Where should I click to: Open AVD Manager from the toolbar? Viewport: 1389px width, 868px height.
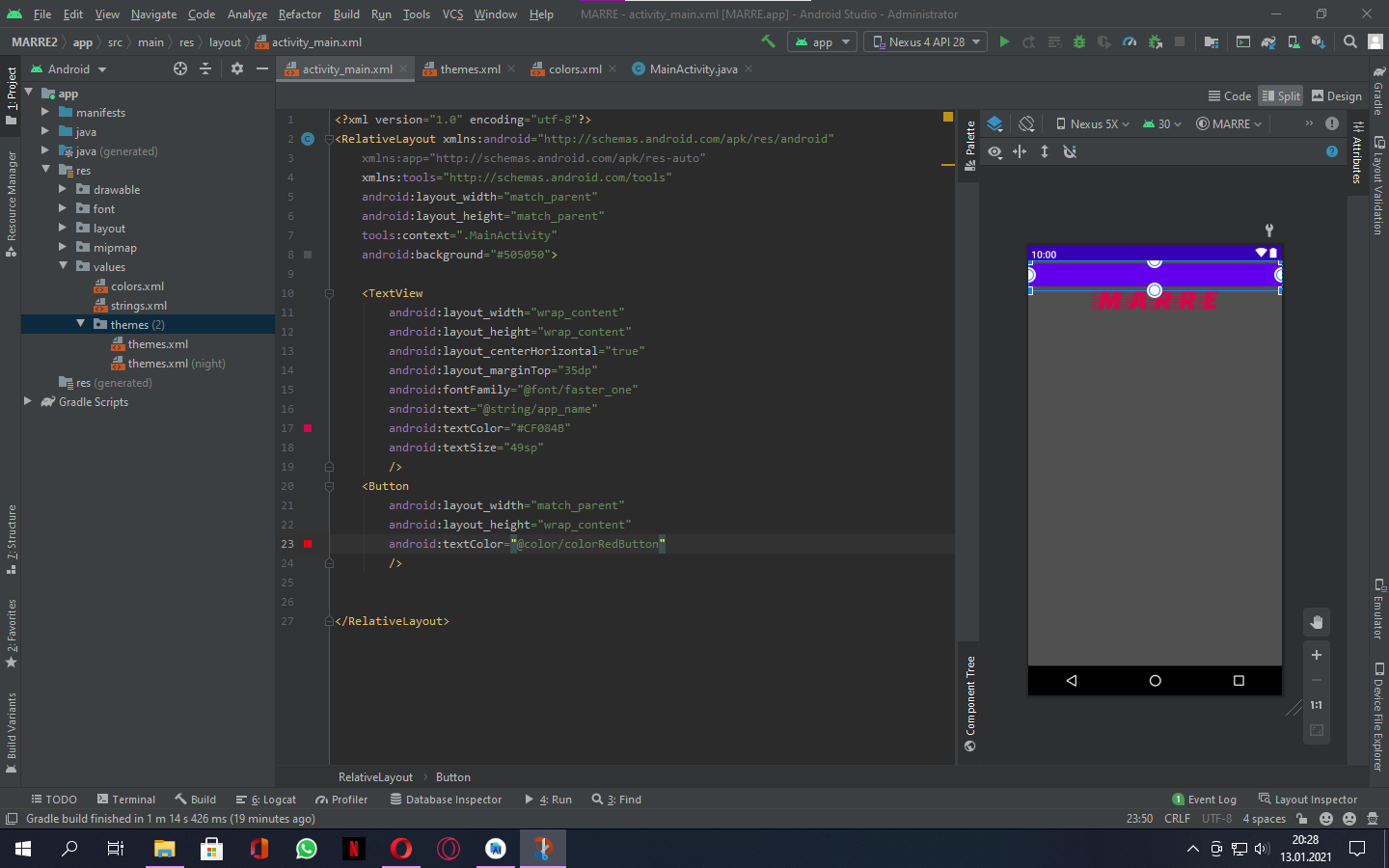(x=1294, y=41)
